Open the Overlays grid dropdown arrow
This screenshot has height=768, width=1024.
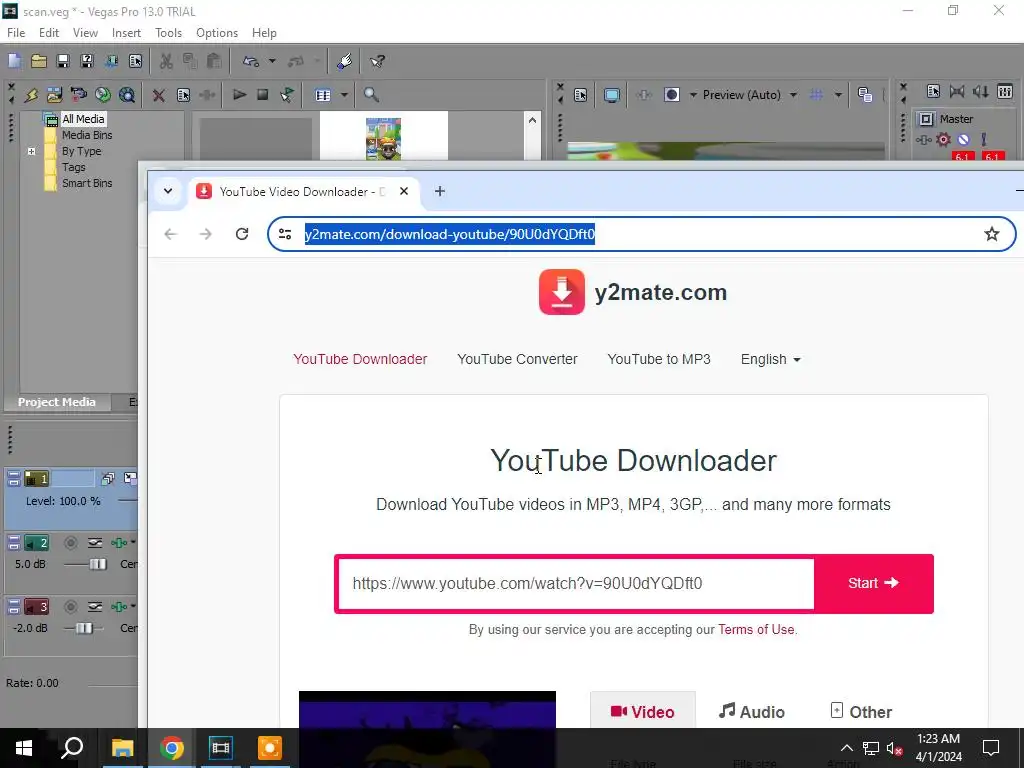(x=838, y=95)
